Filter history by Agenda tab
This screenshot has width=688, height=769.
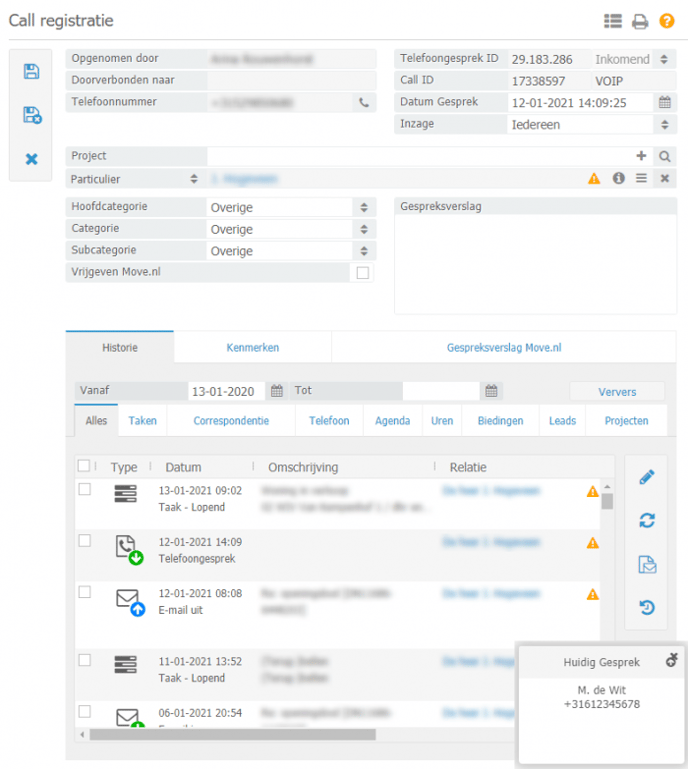pyautogui.click(x=392, y=421)
